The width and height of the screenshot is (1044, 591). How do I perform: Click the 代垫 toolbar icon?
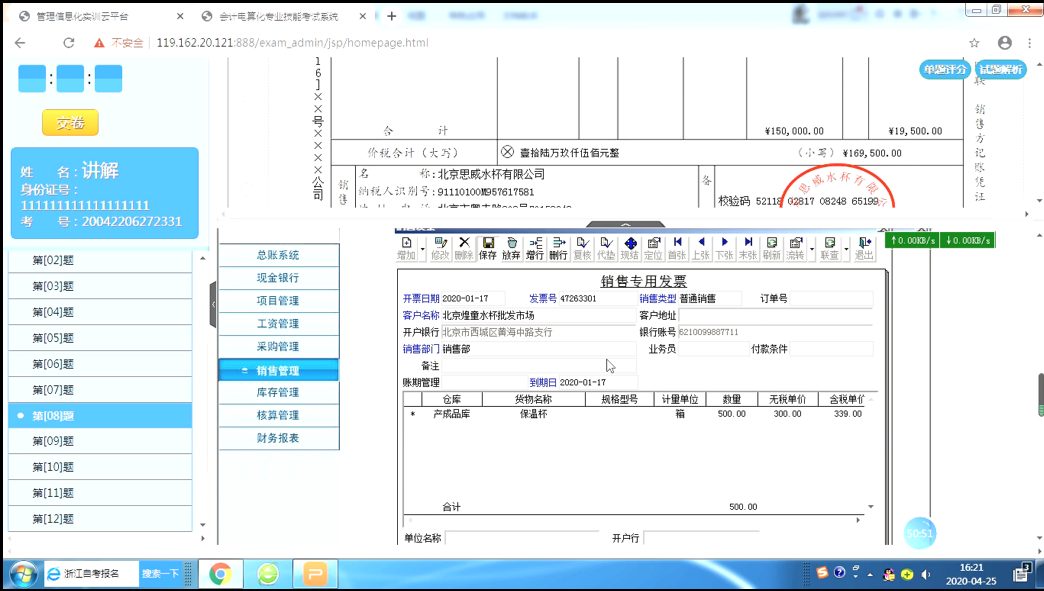606,248
